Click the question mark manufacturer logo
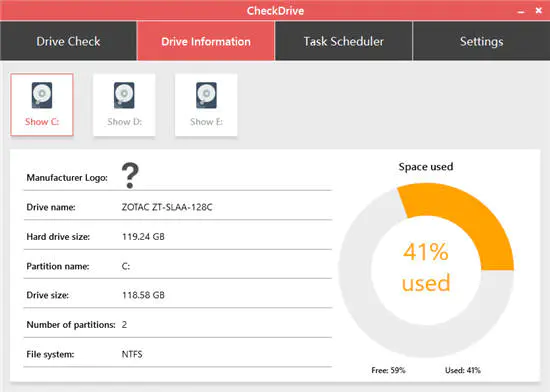 130,175
